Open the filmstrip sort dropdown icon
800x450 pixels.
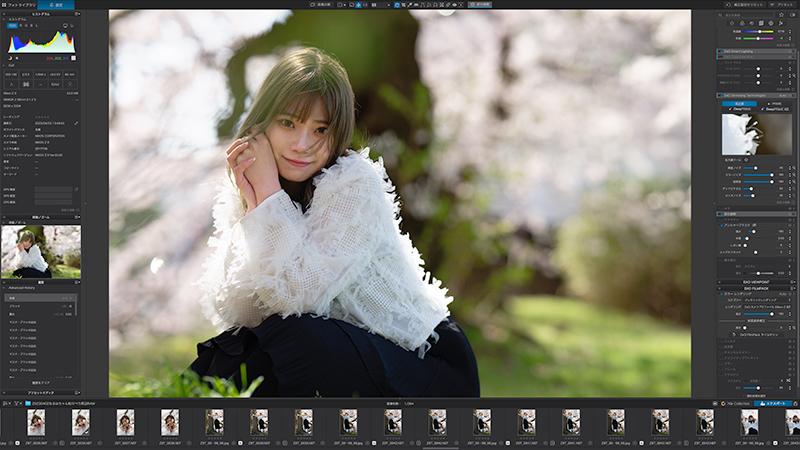click(x=7, y=403)
